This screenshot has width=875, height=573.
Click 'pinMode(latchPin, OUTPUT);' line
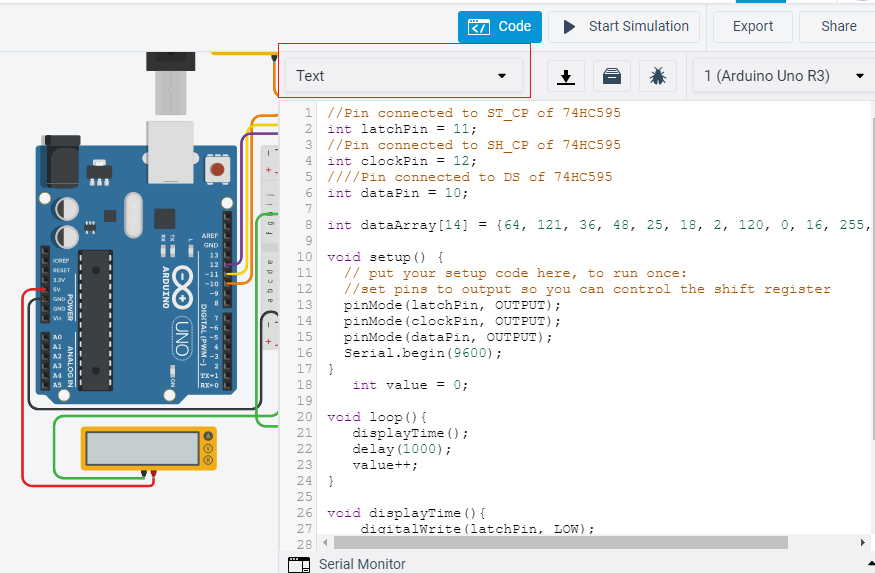pyautogui.click(x=452, y=305)
